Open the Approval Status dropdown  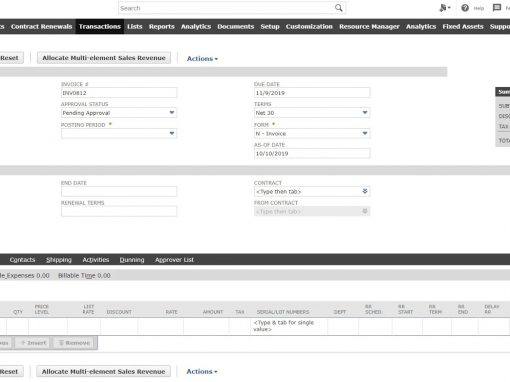pos(119,113)
